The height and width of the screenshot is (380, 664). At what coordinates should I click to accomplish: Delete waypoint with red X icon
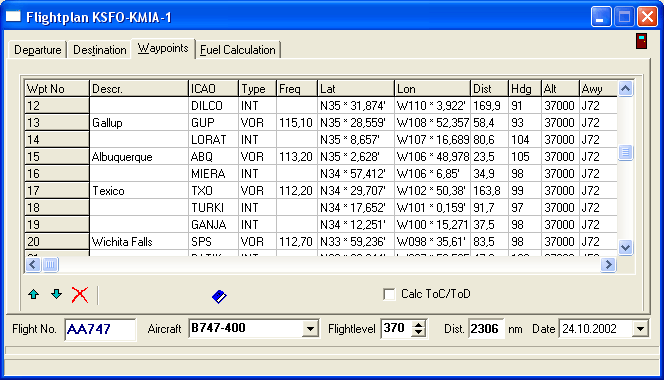80,295
